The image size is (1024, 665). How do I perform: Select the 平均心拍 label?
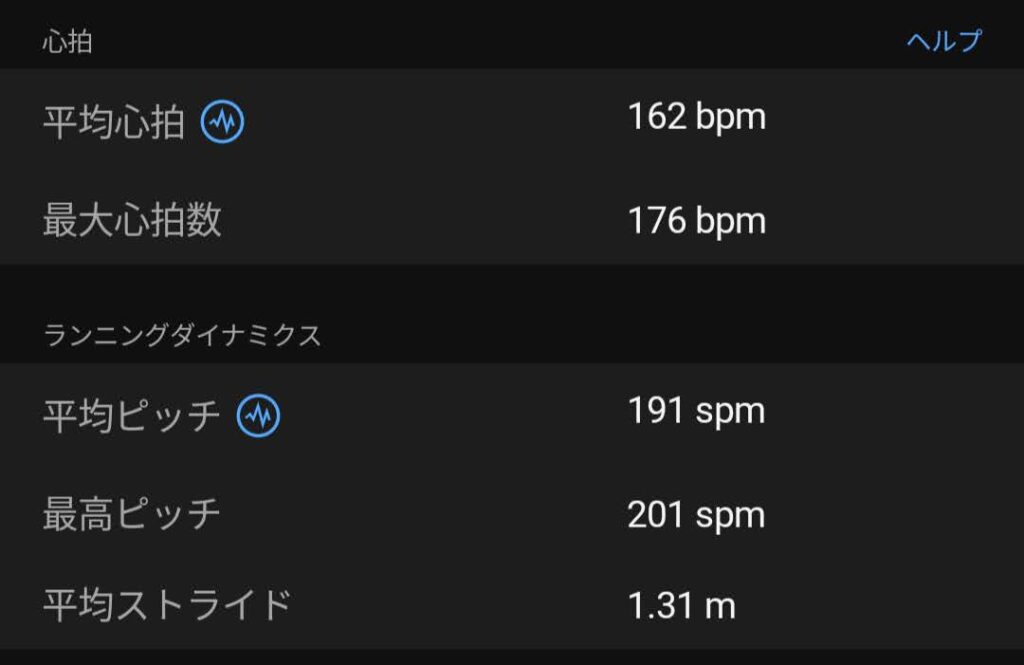pyautogui.click(x=113, y=123)
